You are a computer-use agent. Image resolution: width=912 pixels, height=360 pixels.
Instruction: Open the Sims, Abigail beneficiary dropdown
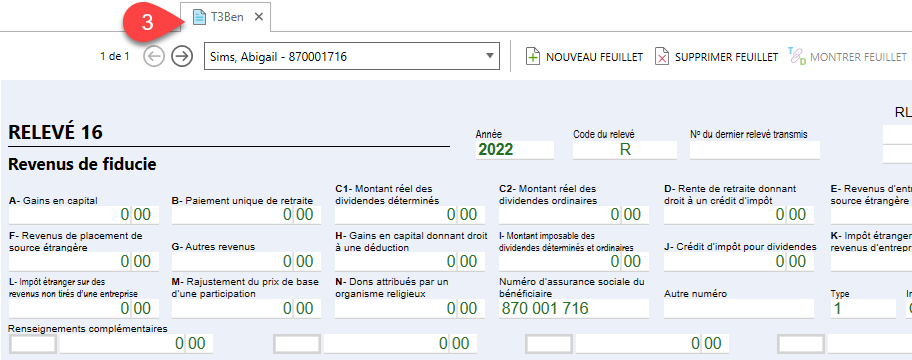351,56
